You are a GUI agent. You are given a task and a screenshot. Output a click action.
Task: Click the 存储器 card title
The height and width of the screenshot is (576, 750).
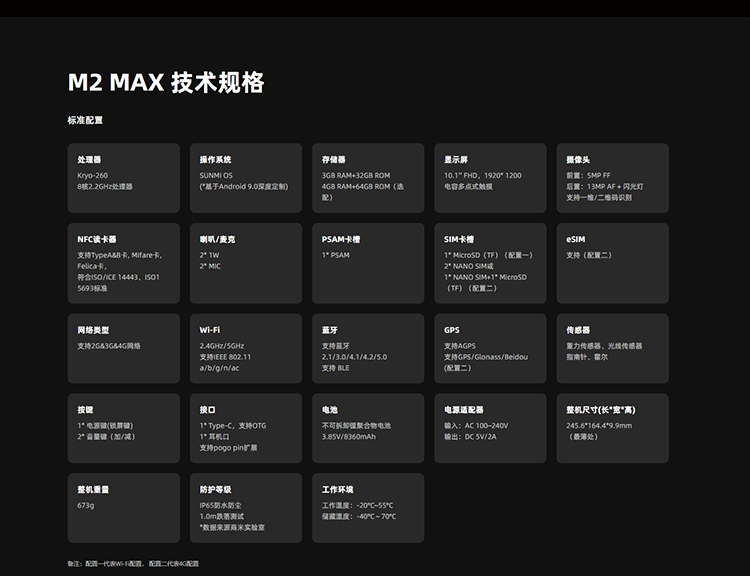coord(333,159)
